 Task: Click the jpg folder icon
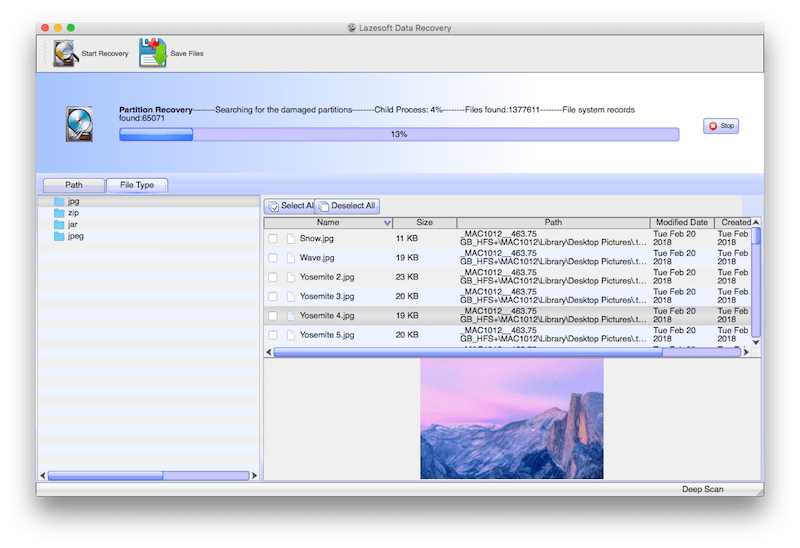pyautogui.click(x=59, y=201)
